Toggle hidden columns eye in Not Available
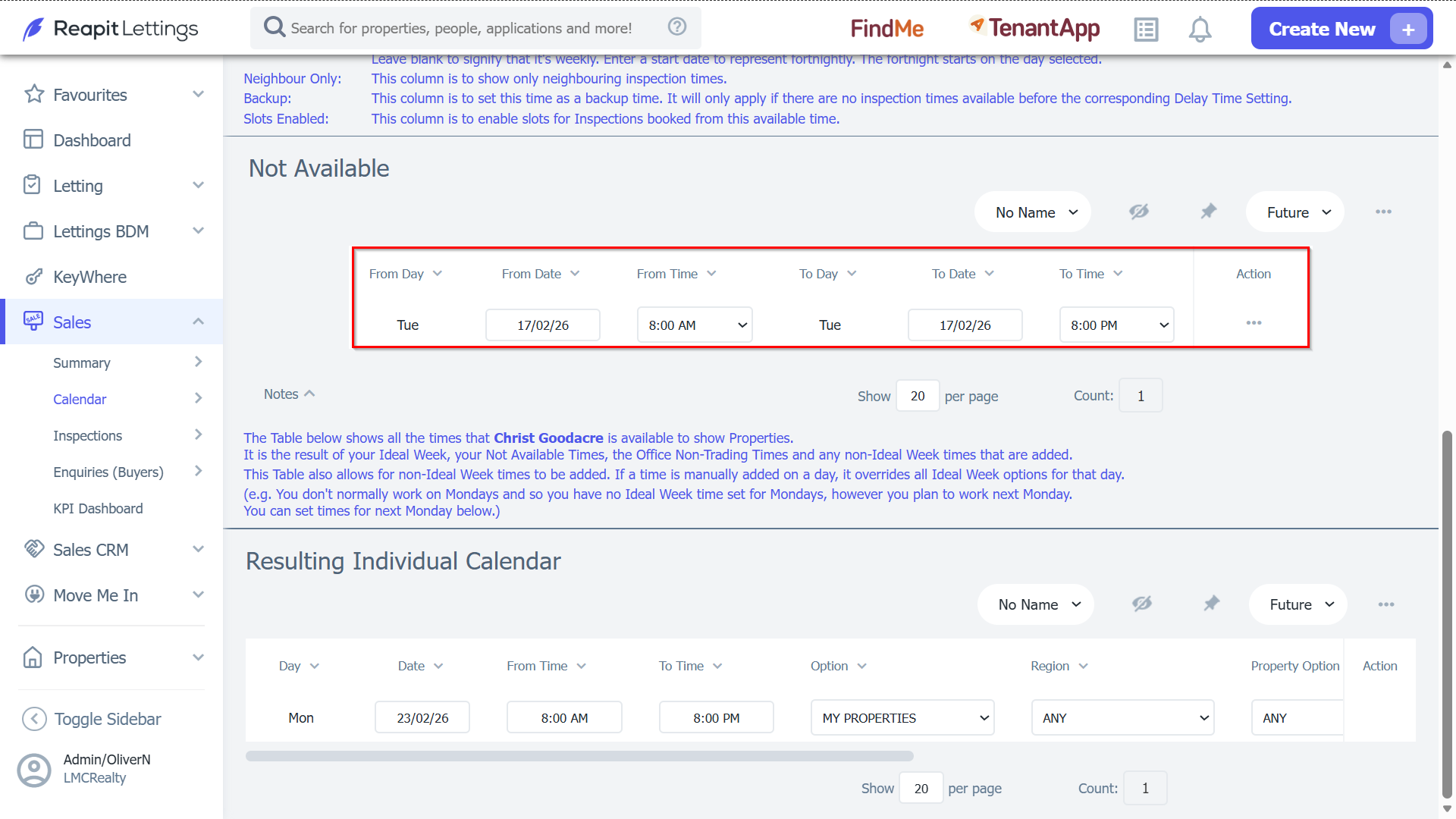Image resolution: width=1456 pixels, height=819 pixels. pyautogui.click(x=1139, y=212)
